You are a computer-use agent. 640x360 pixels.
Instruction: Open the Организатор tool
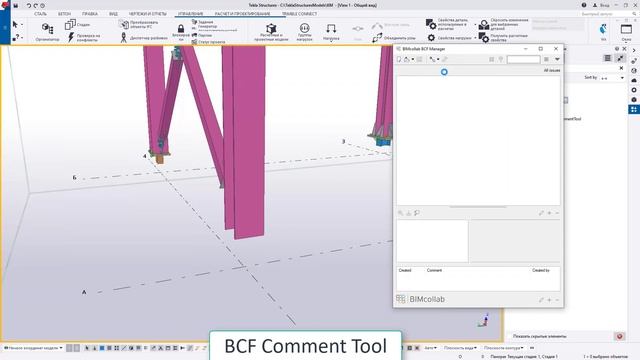47,32
